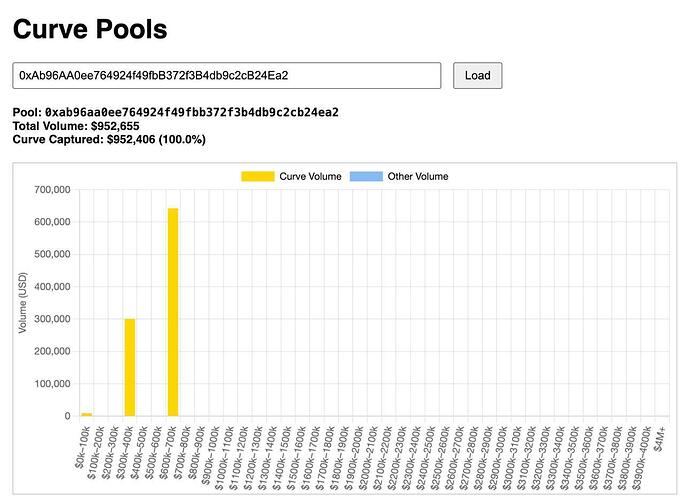Select the small $0k–$100k yellow bar

pyautogui.click(x=87, y=415)
